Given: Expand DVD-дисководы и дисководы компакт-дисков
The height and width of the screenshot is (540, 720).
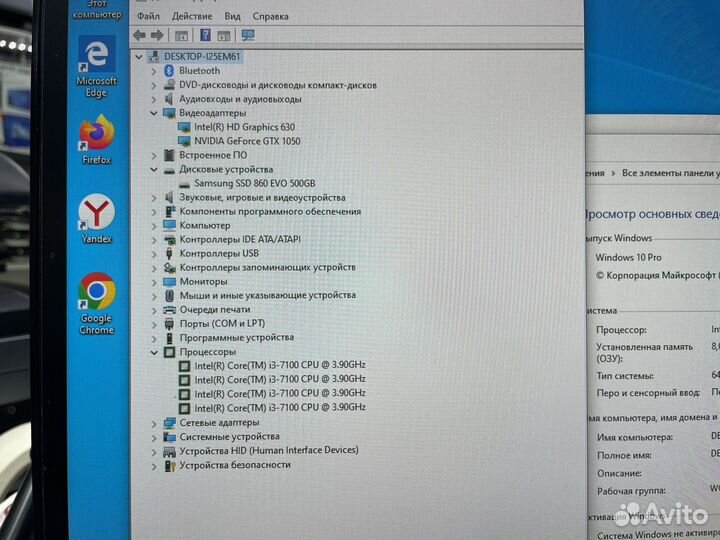Looking at the screenshot, I should coord(154,85).
